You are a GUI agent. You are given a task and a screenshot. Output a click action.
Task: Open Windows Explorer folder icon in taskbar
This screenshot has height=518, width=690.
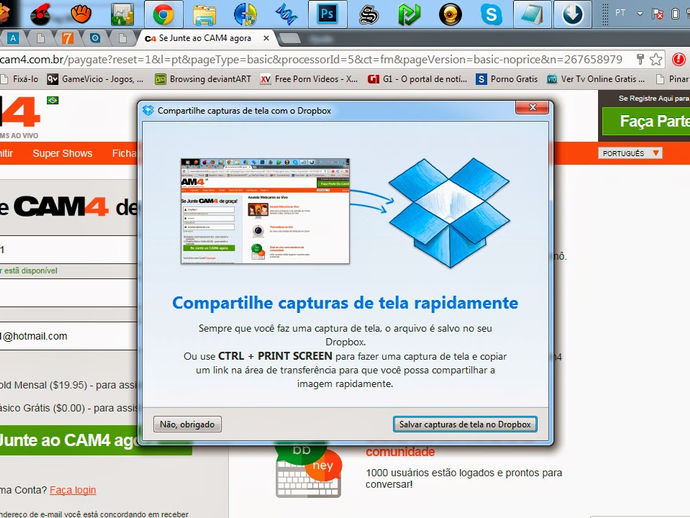204,15
